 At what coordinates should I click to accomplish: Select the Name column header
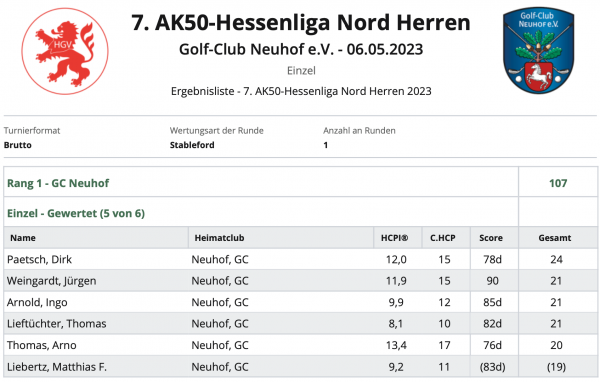click(23, 238)
